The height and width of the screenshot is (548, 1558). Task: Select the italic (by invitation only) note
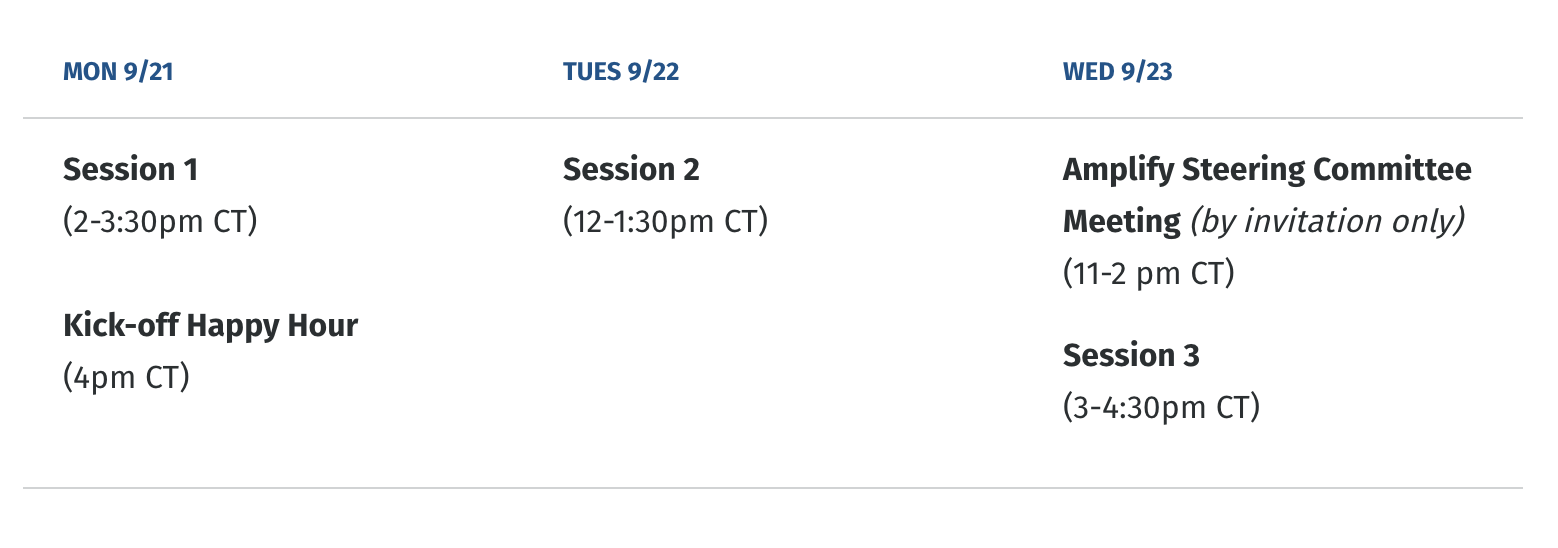pos(1327,221)
